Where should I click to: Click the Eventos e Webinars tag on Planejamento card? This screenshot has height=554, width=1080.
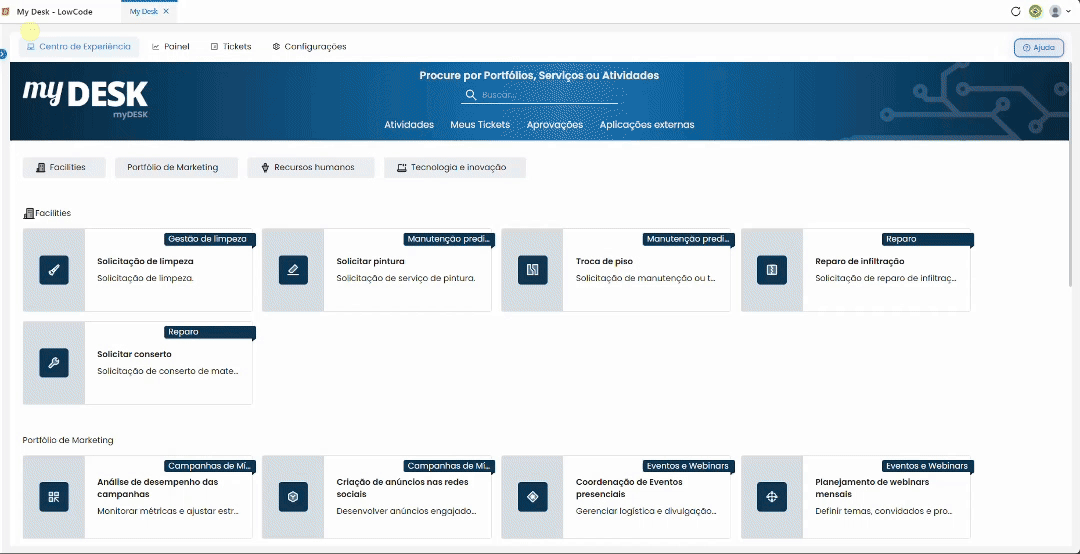click(x=927, y=466)
